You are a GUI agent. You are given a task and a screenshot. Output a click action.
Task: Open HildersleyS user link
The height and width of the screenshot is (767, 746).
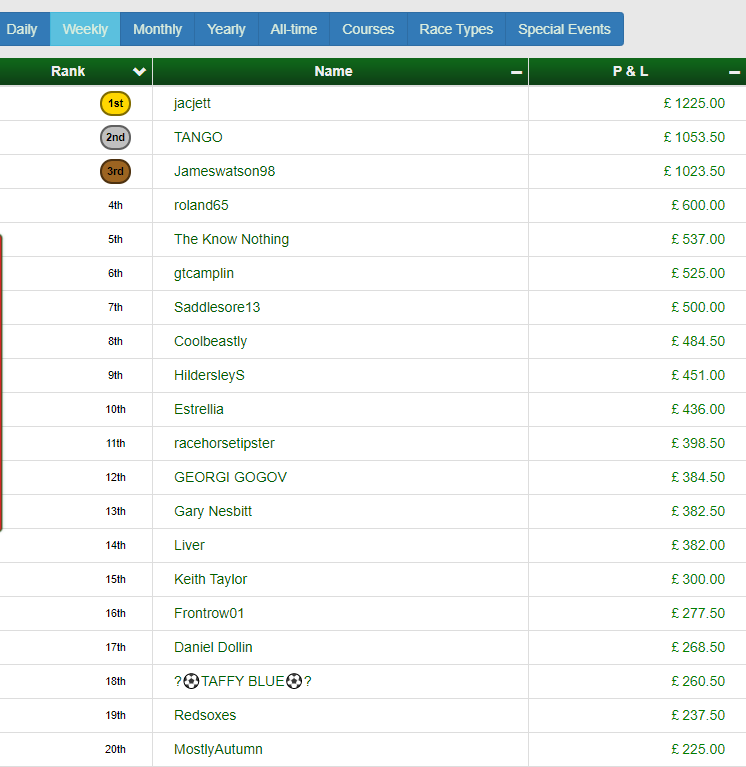(x=209, y=375)
